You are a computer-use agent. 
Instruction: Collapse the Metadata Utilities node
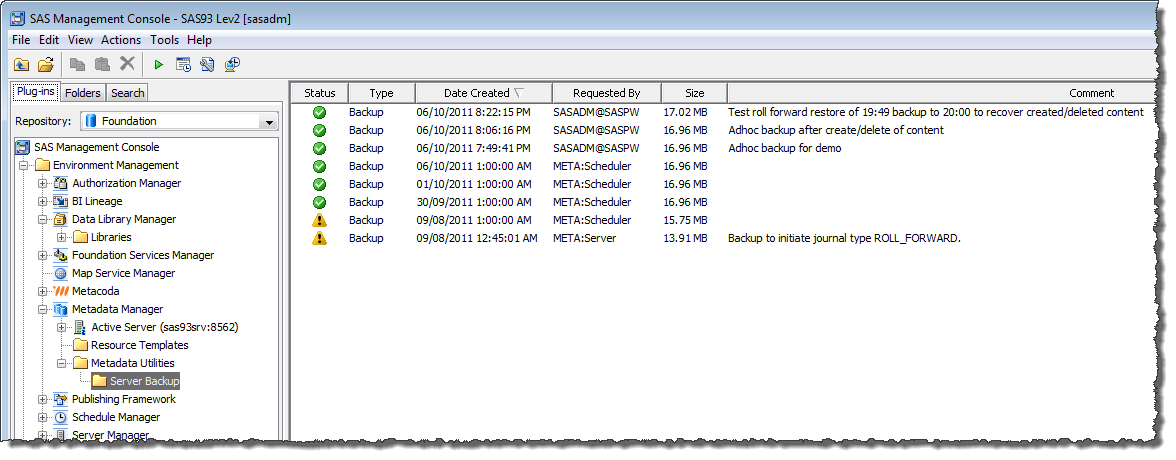[62, 363]
